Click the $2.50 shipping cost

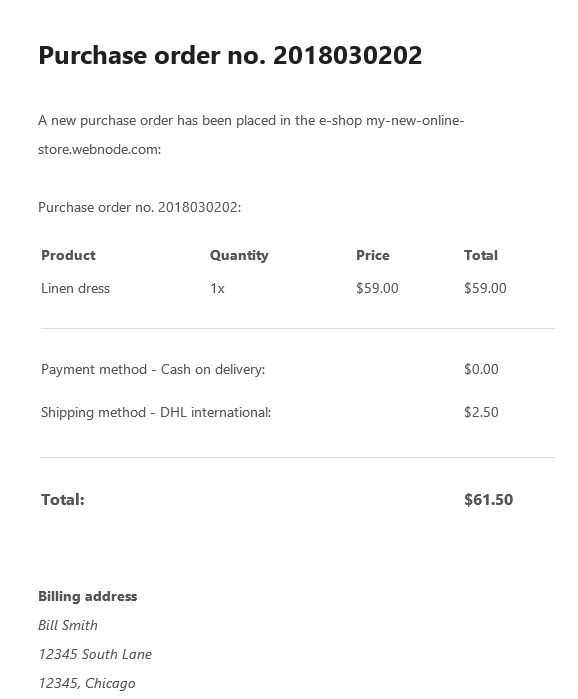481,412
